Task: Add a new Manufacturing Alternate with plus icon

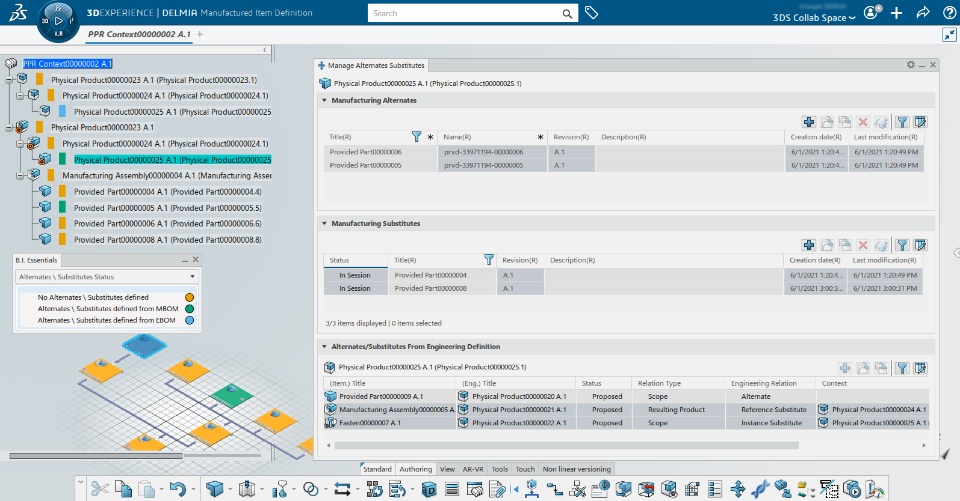Action: point(809,122)
